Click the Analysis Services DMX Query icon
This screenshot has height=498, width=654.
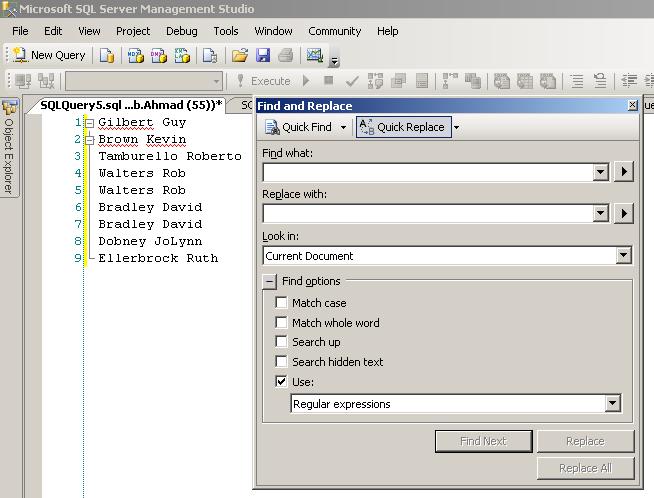159,55
